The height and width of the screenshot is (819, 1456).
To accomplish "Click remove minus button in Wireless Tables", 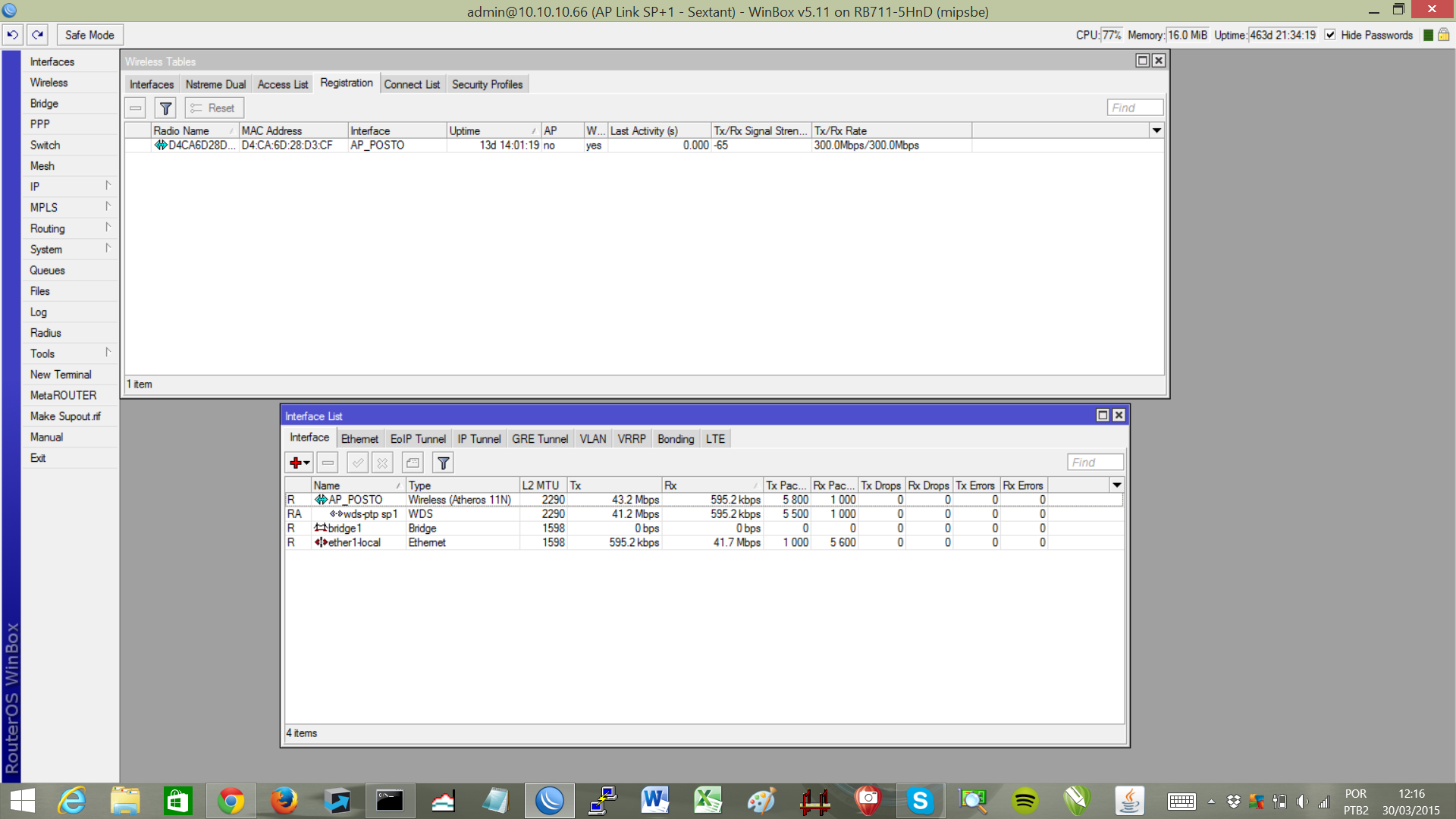I will [x=136, y=108].
